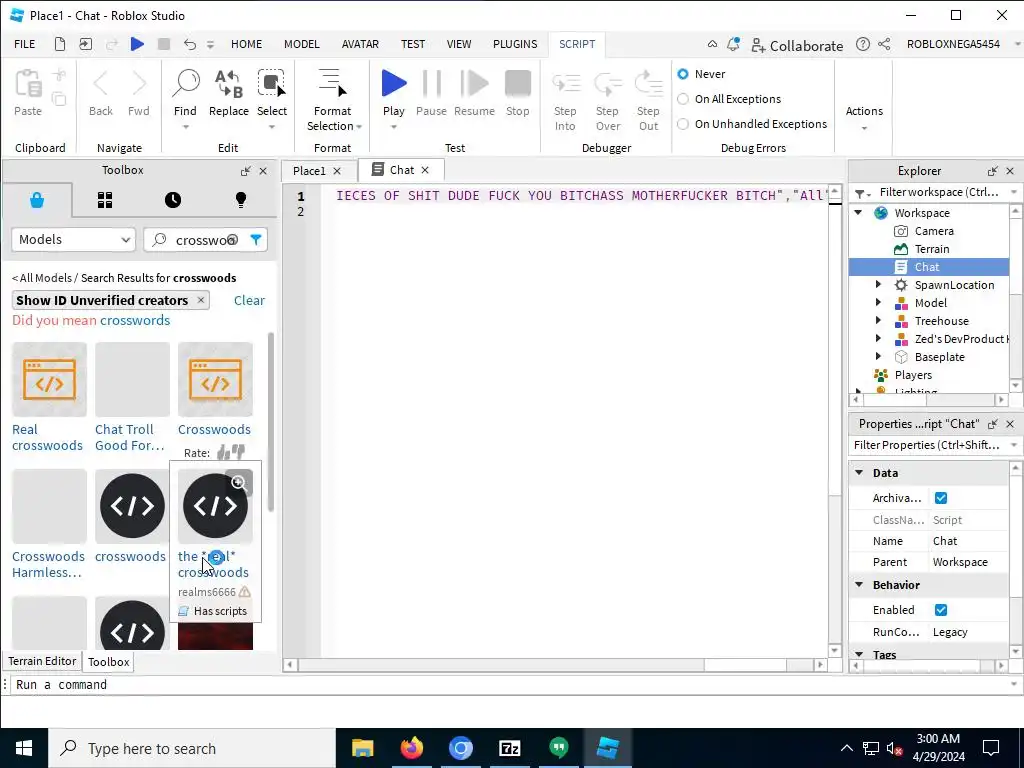Image resolution: width=1024 pixels, height=768 pixels.
Task: Select the 'Chat Troll Good For...' thumbnail
Action: click(x=133, y=379)
